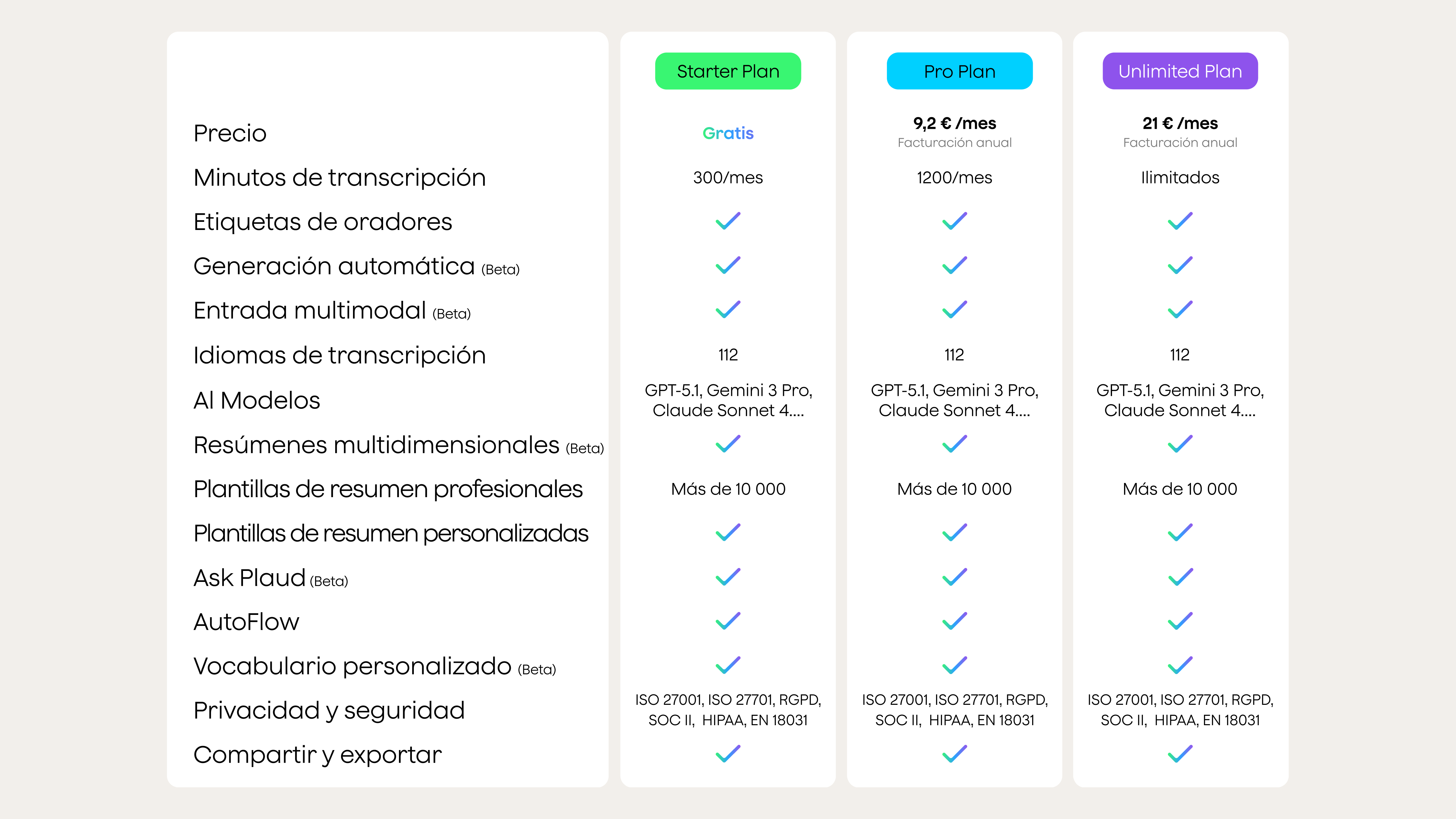The width and height of the screenshot is (1456, 819).
Task: Click Pro Plan's Ask Plaud checkmark
Action: pos(954,577)
